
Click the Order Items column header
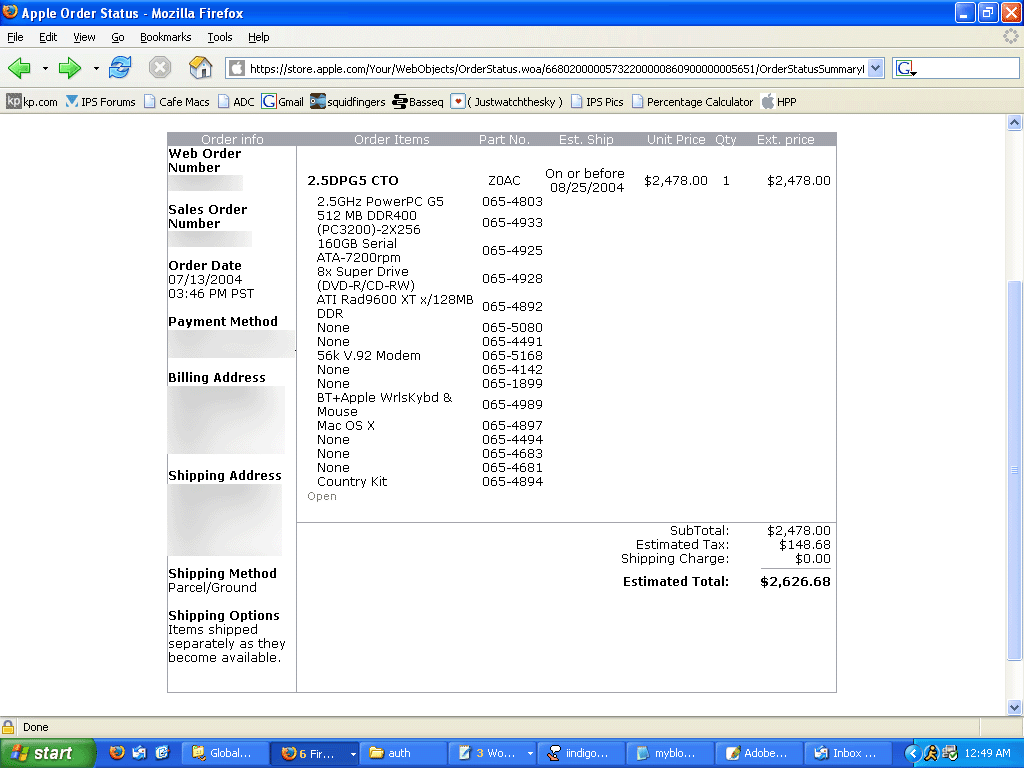tap(392, 139)
